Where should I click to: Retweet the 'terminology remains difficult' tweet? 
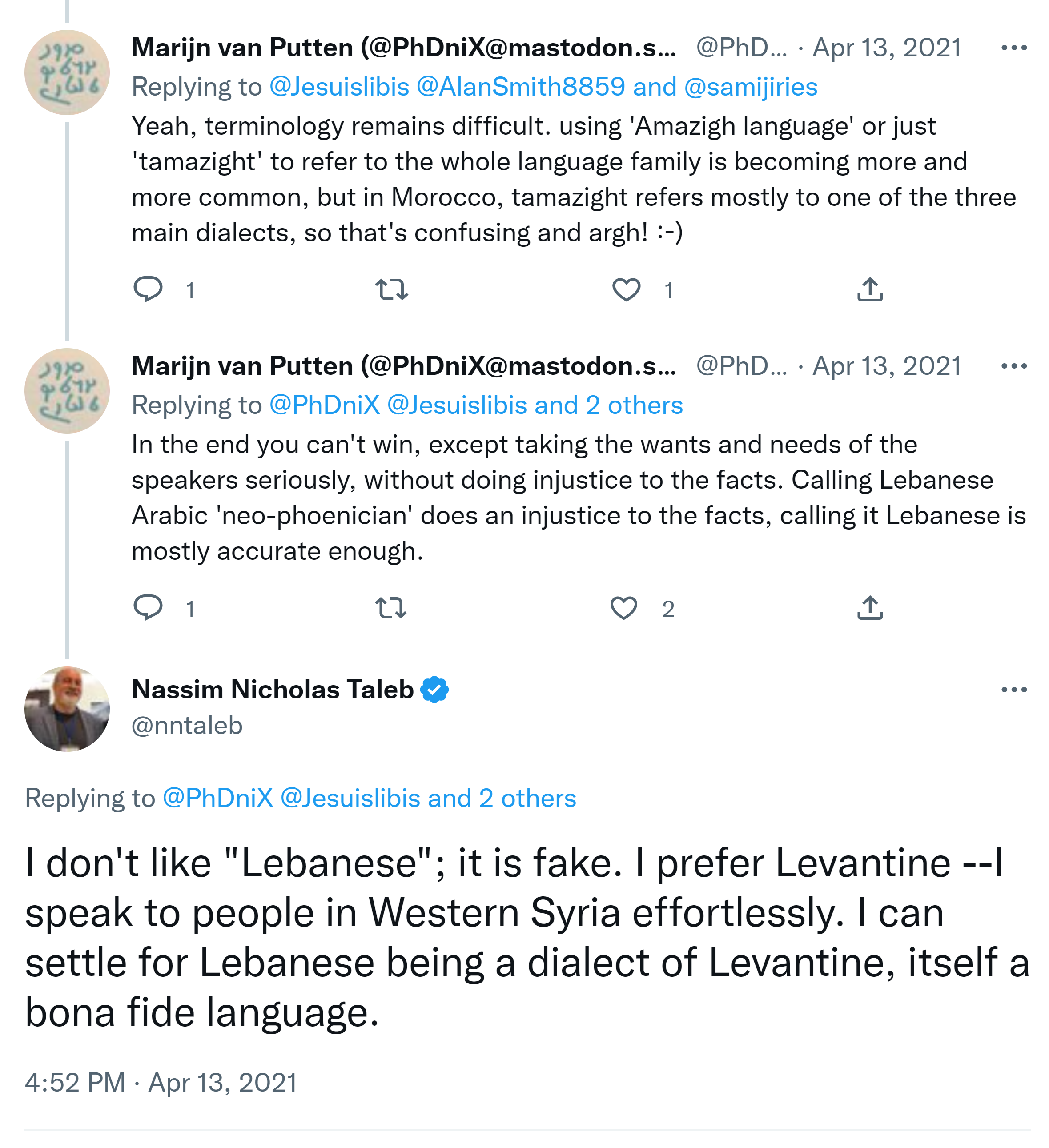point(392,289)
